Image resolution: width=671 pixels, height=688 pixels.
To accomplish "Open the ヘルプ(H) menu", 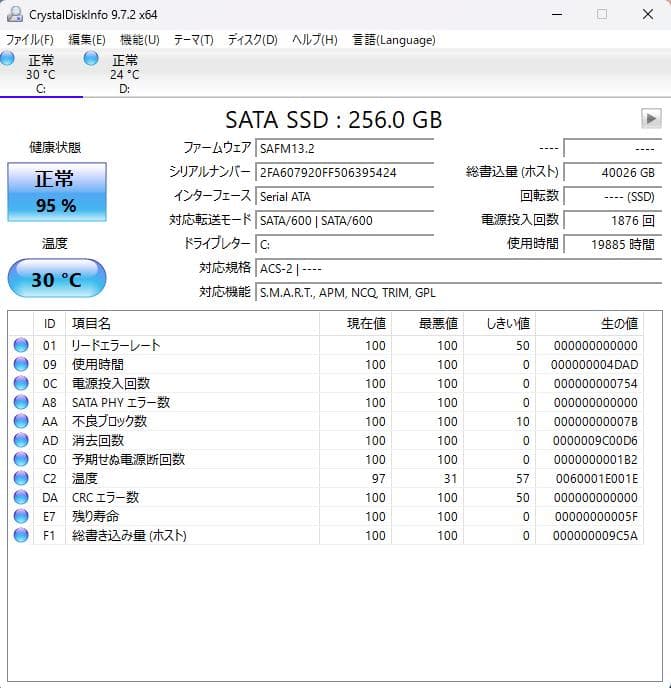I will [x=315, y=40].
